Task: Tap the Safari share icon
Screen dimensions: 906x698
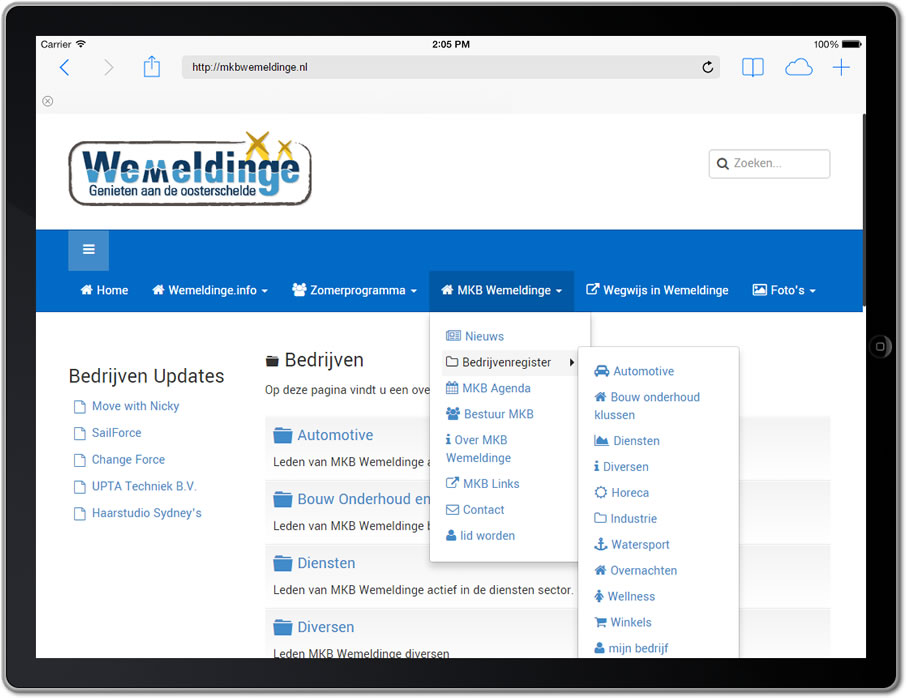Action: pos(151,67)
